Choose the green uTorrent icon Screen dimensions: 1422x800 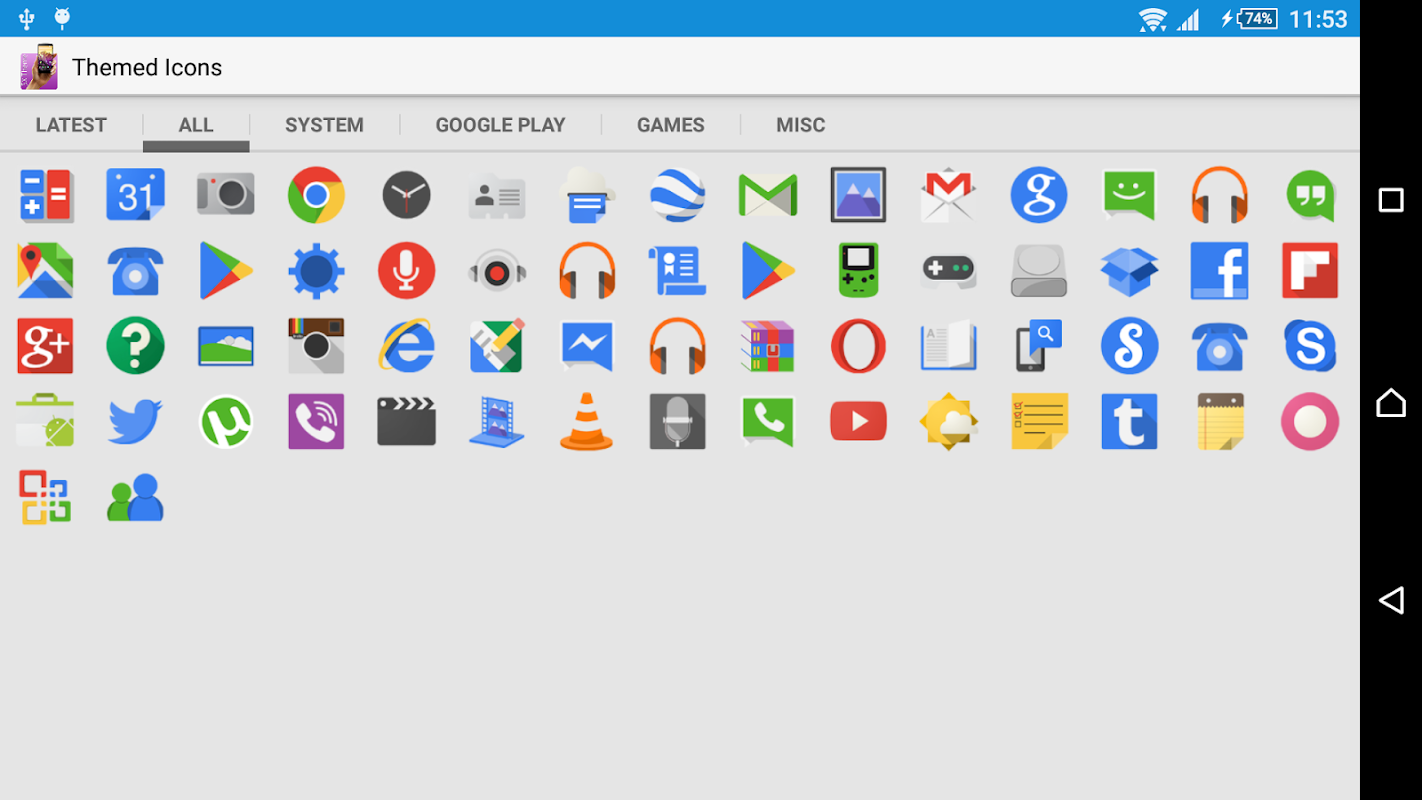coord(226,421)
